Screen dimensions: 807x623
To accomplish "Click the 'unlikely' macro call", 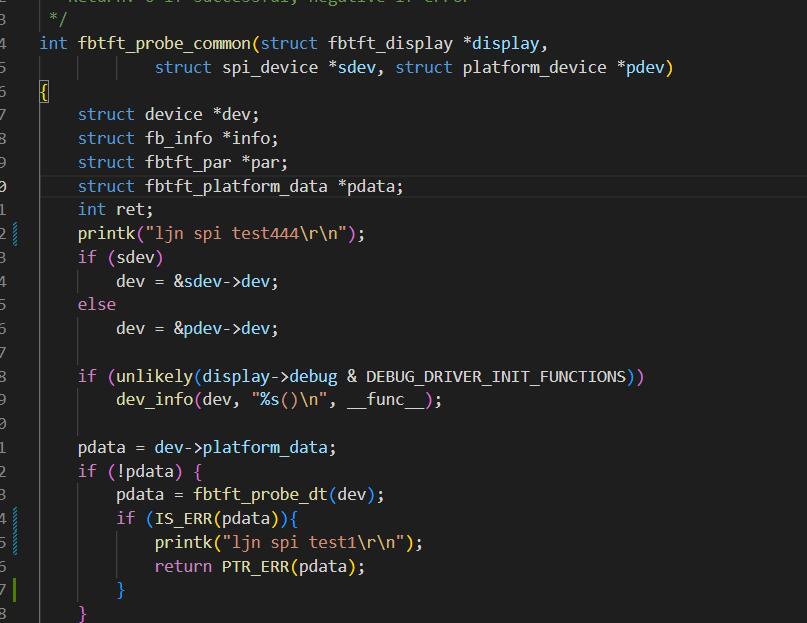I will tap(155, 376).
